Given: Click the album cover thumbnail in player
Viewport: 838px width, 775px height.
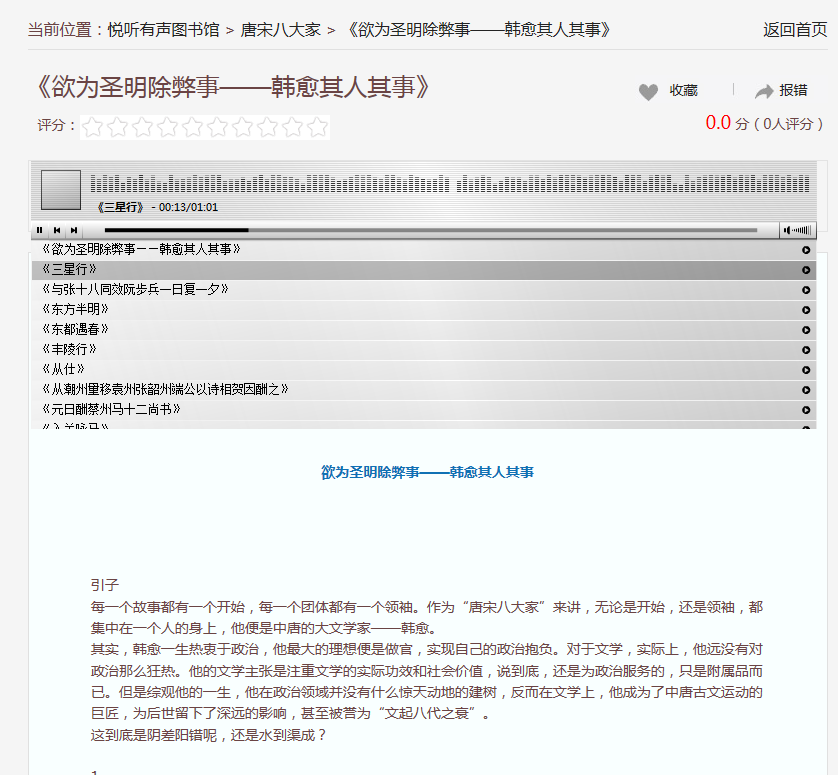Looking at the screenshot, I should (x=61, y=190).
